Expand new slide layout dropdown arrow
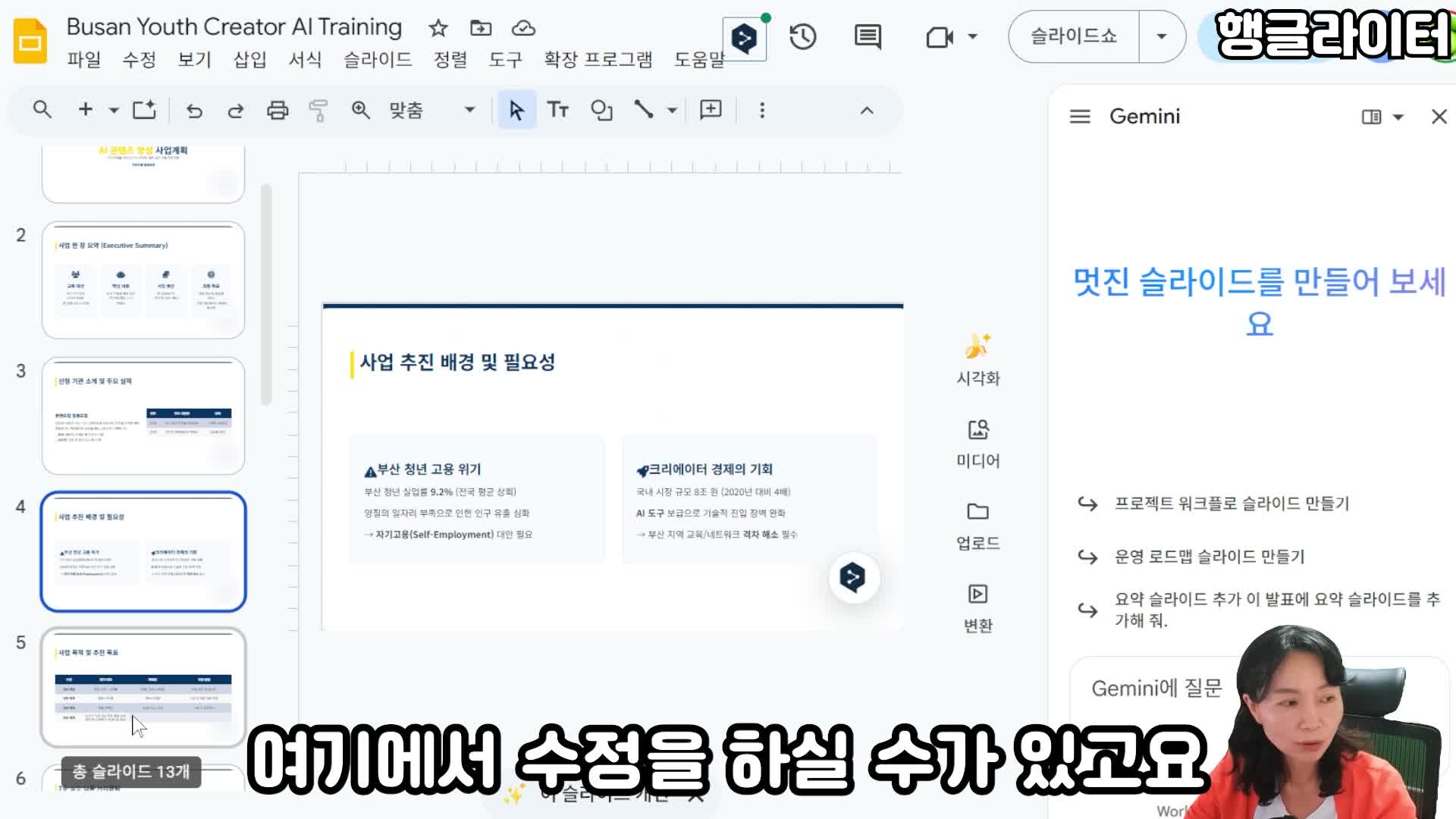Screen dimensions: 1456x819 (x=114, y=111)
